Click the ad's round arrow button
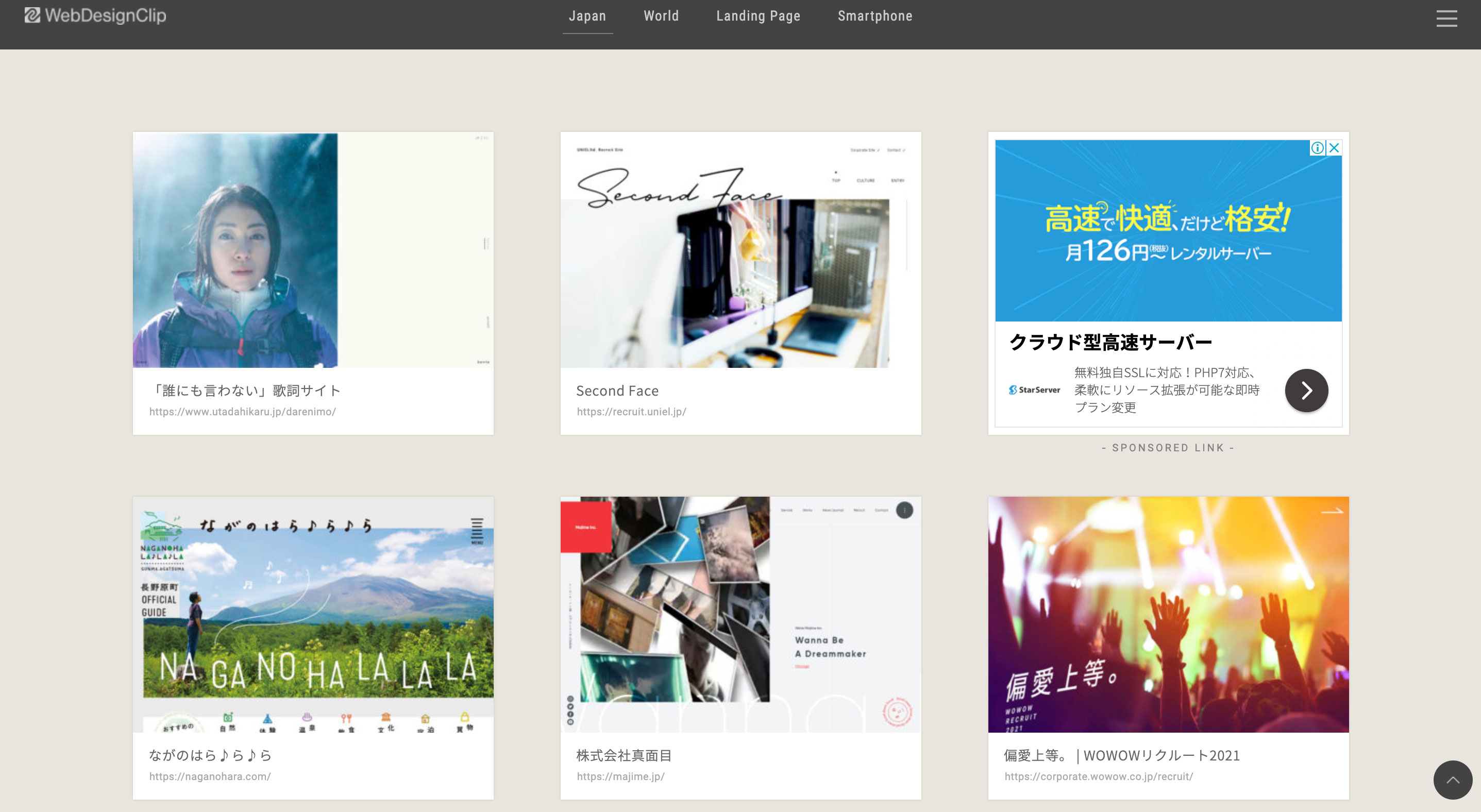 point(1306,390)
